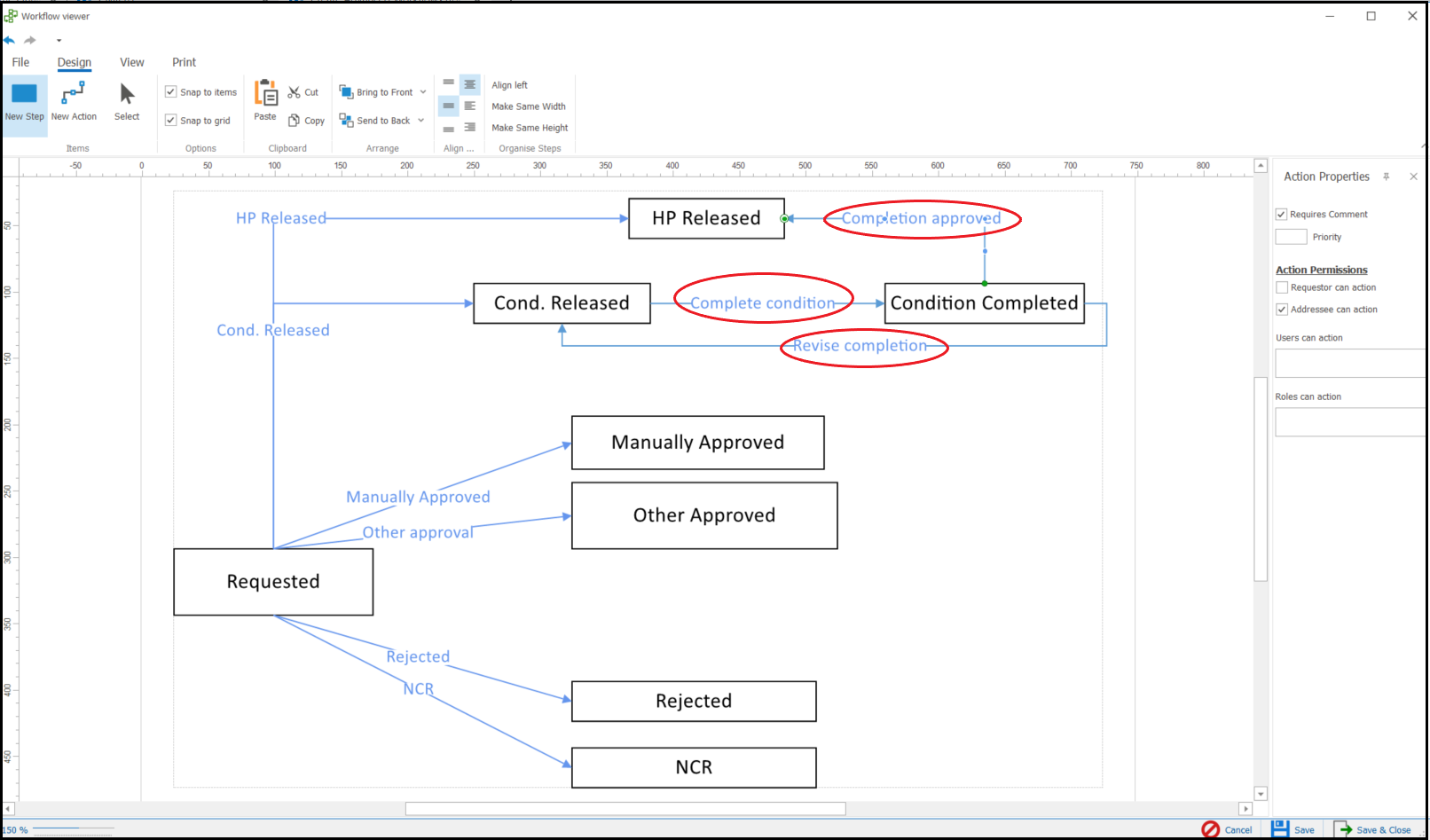Click the Undo arrow in quick access bar

pyautogui.click(x=9, y=40)
